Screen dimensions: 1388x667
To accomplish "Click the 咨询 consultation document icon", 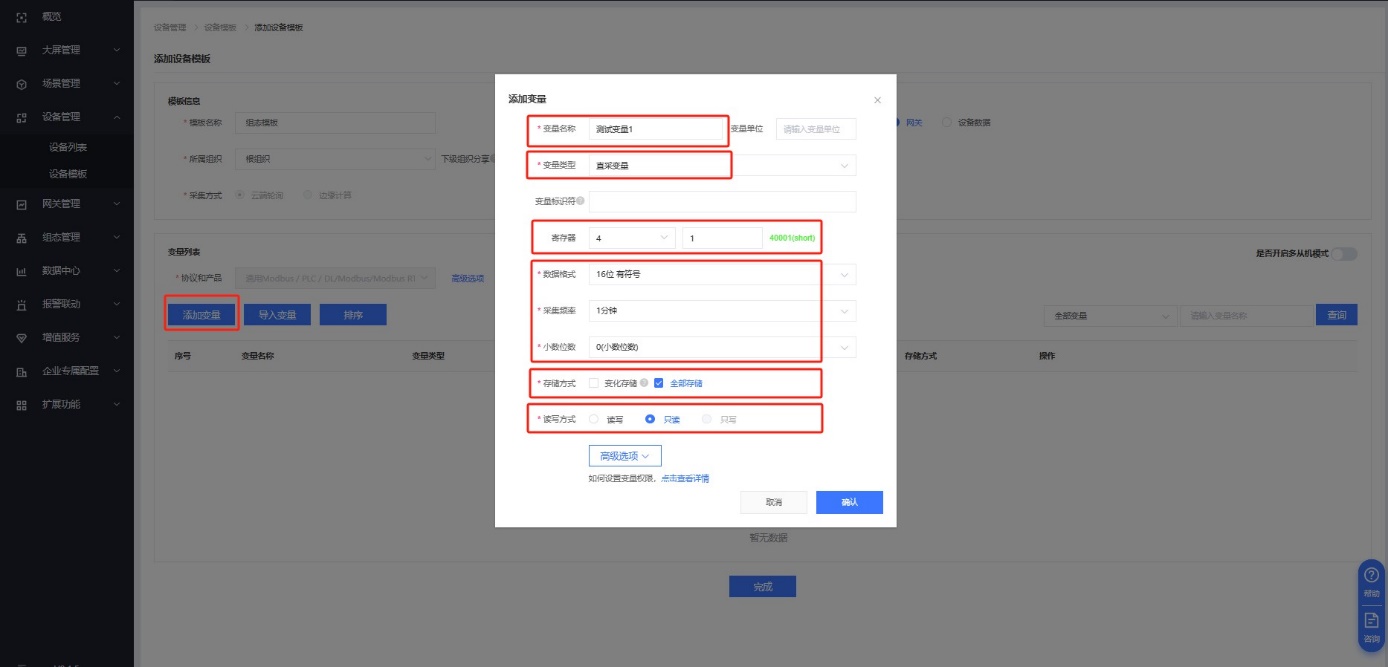I will [x=1371, y=620].
